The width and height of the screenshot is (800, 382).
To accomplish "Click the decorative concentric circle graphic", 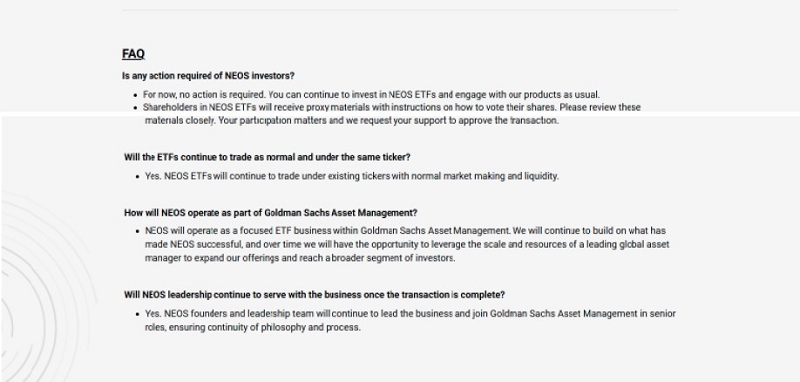I will click(46, 286).
